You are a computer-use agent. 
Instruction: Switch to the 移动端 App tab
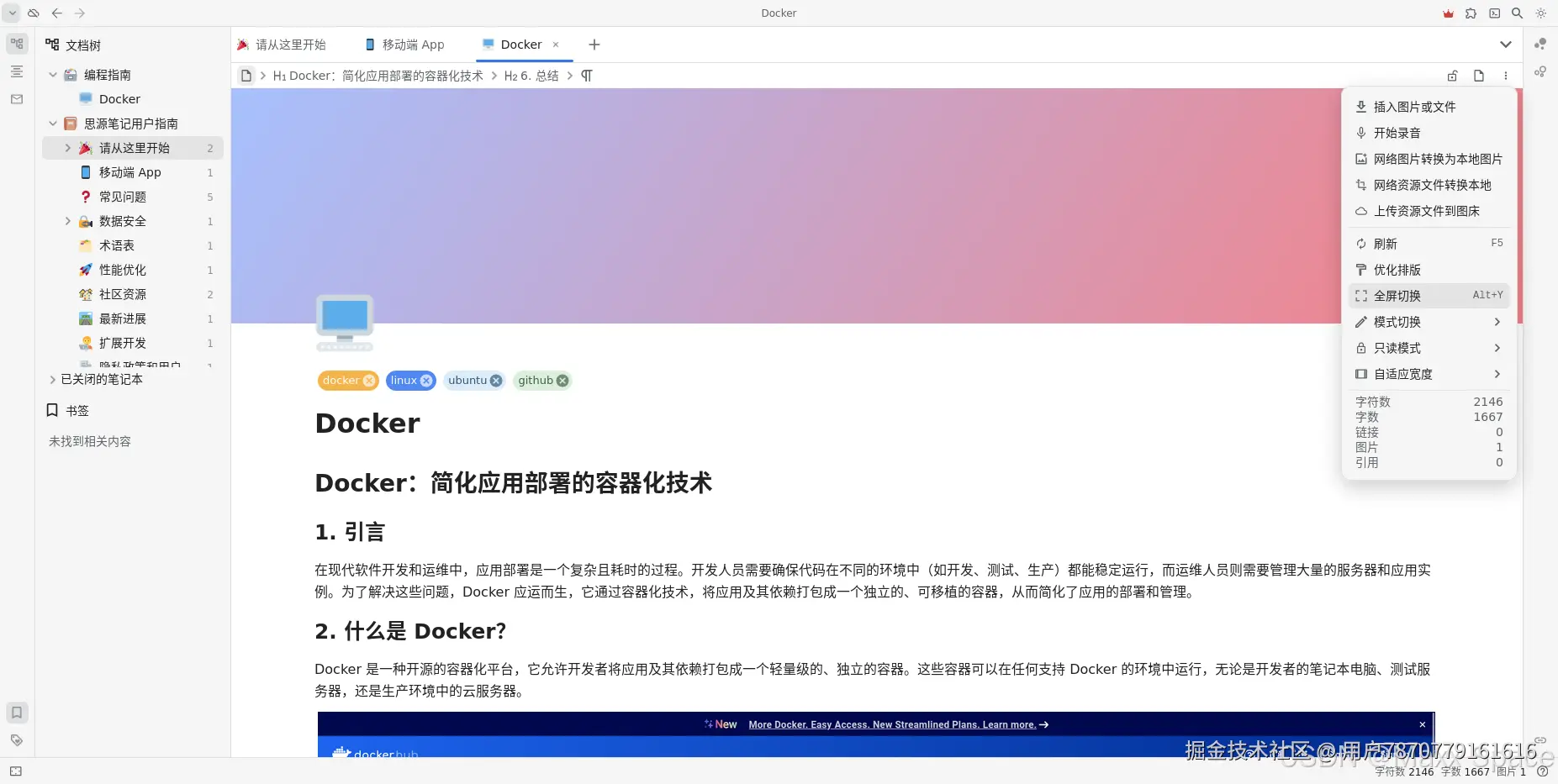click(x=405, y=45)
